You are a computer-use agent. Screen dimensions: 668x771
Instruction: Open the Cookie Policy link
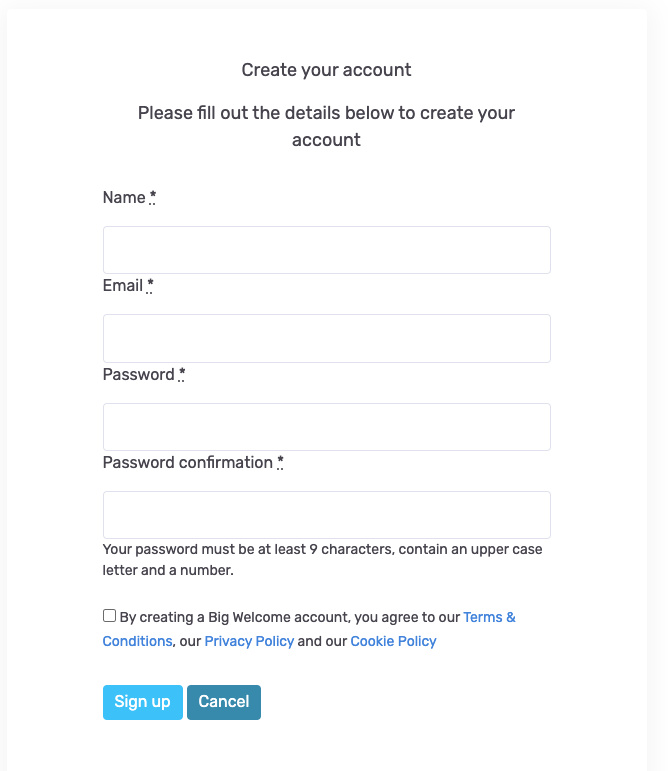pos(393,641)
